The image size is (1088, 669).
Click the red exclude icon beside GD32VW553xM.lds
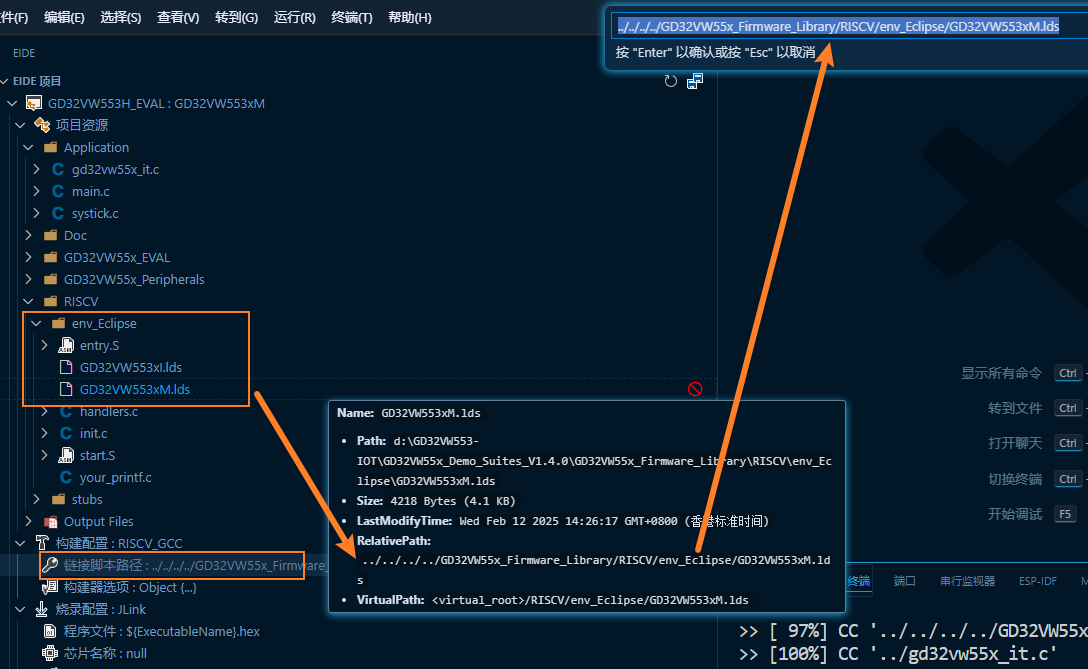(695, 389)
